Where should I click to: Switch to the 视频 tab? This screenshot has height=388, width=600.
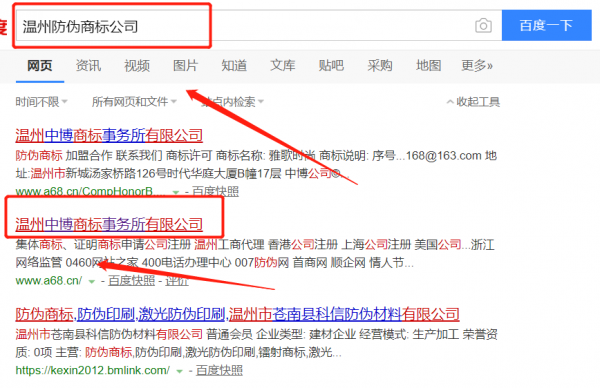coord(137,65)
